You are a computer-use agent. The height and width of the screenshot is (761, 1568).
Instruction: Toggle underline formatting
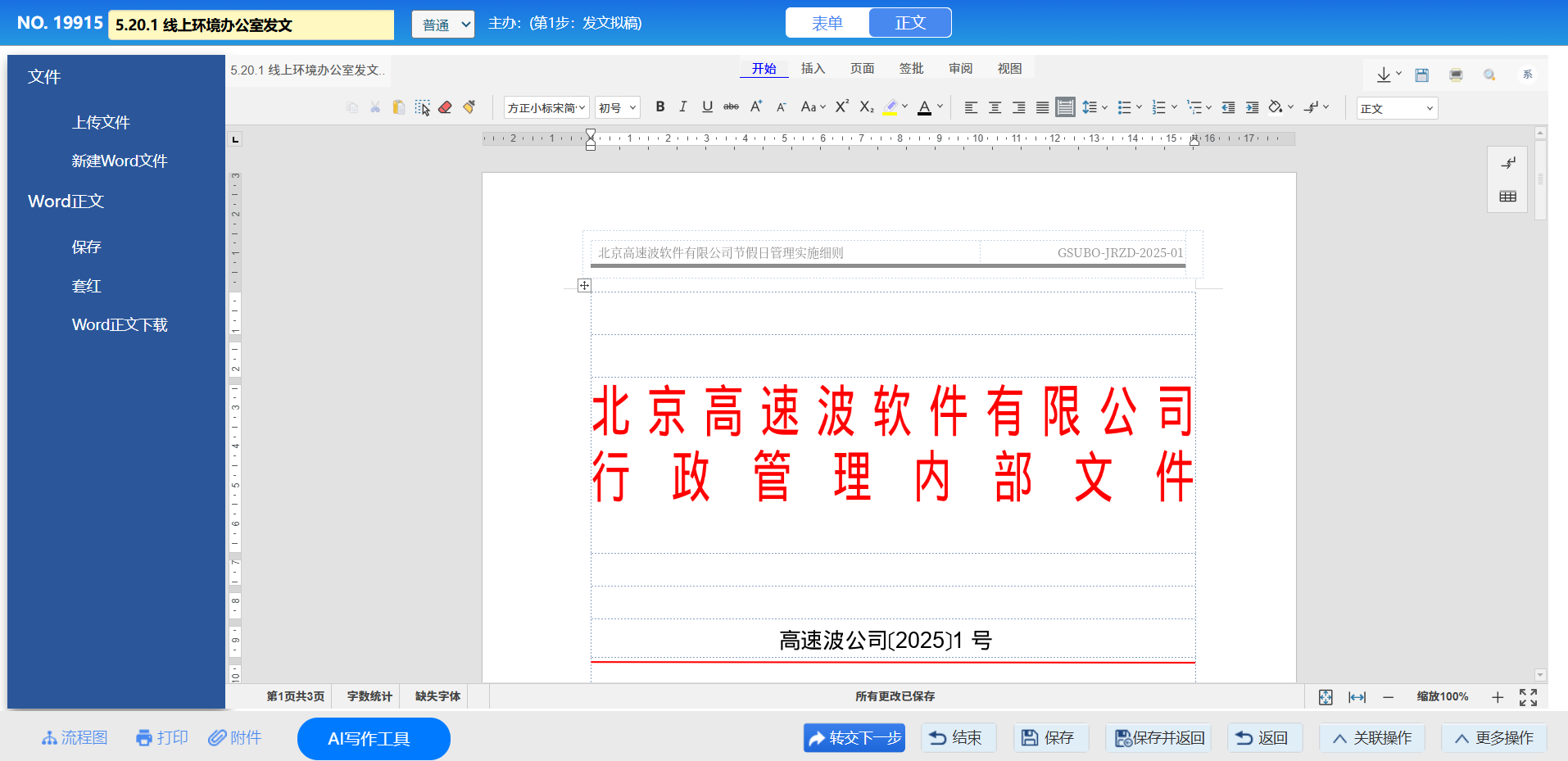[x=707, y=107]
